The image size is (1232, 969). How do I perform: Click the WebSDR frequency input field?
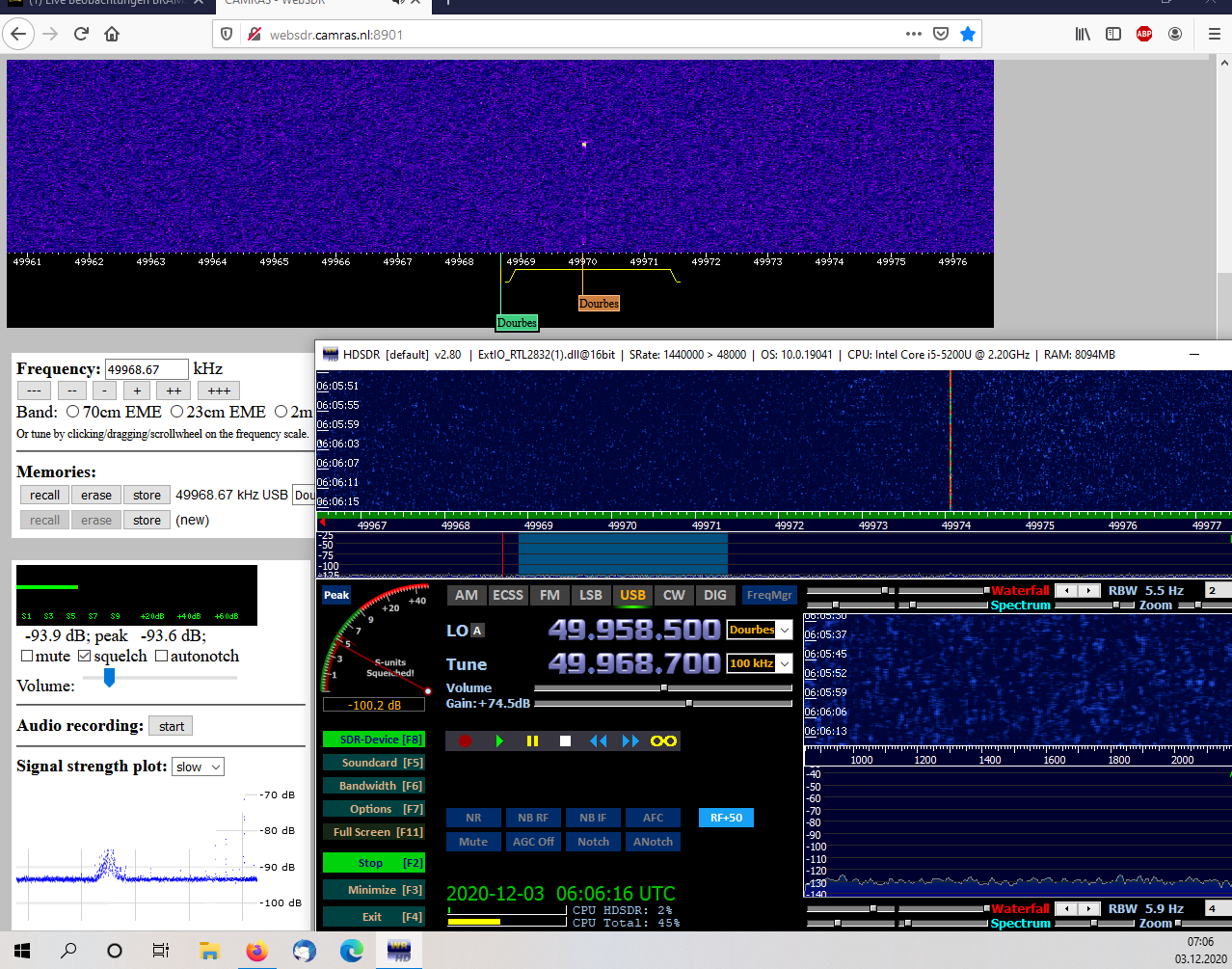[x=147, y=369]
